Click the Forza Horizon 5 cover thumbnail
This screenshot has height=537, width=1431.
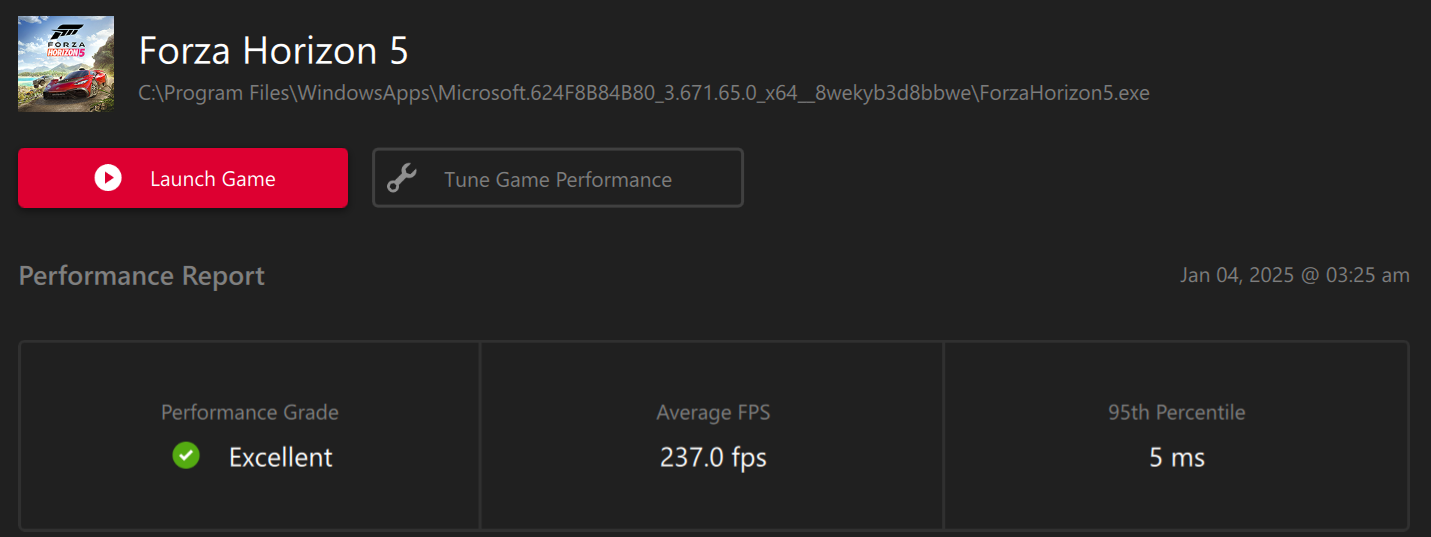66,63
